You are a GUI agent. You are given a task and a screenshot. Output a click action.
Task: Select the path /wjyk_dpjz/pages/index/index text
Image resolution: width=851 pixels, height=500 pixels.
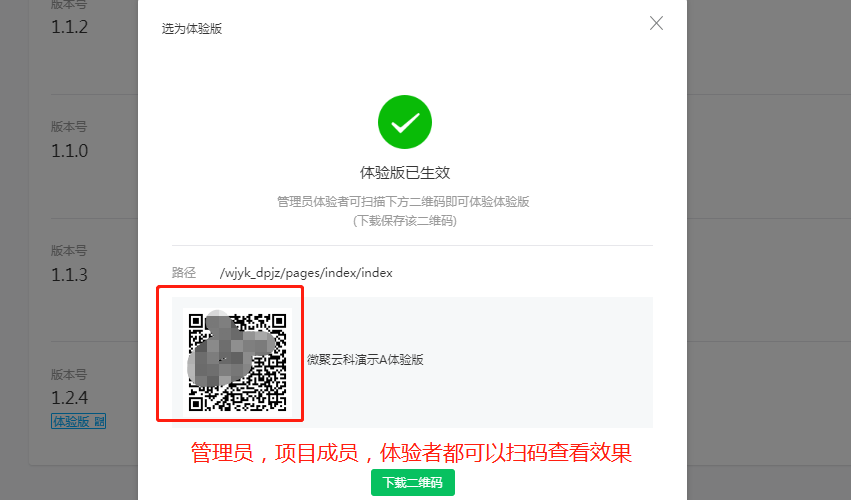tap(306, 273)
